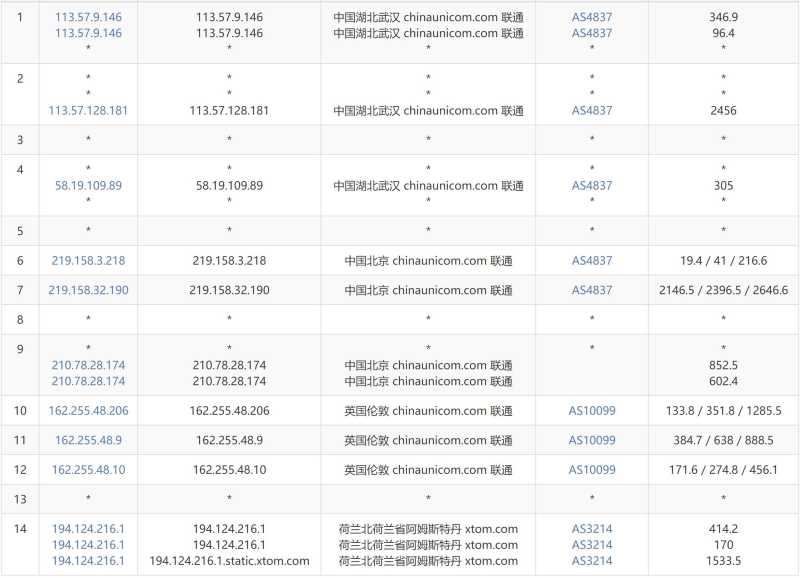Open the 58.19.109.89 blue IP link
Screen dimensions: 800x578
point(88,185)
